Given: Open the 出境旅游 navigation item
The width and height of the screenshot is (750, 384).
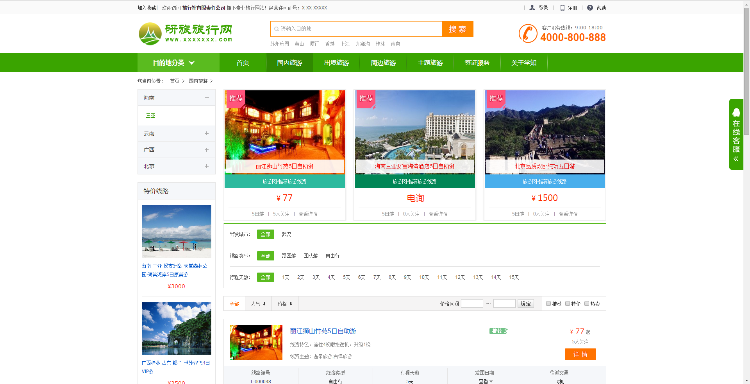Looking at the screenshot, I should coord(336,63).
